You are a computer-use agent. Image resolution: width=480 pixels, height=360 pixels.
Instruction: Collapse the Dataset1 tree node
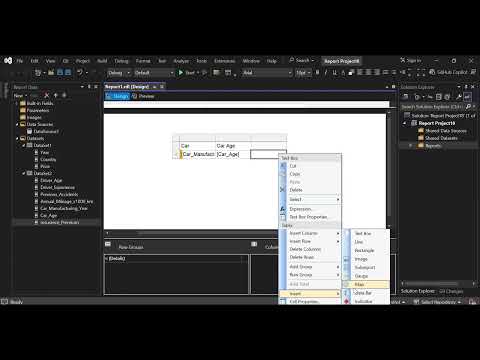pyautogui.click(x=24, y=145)
